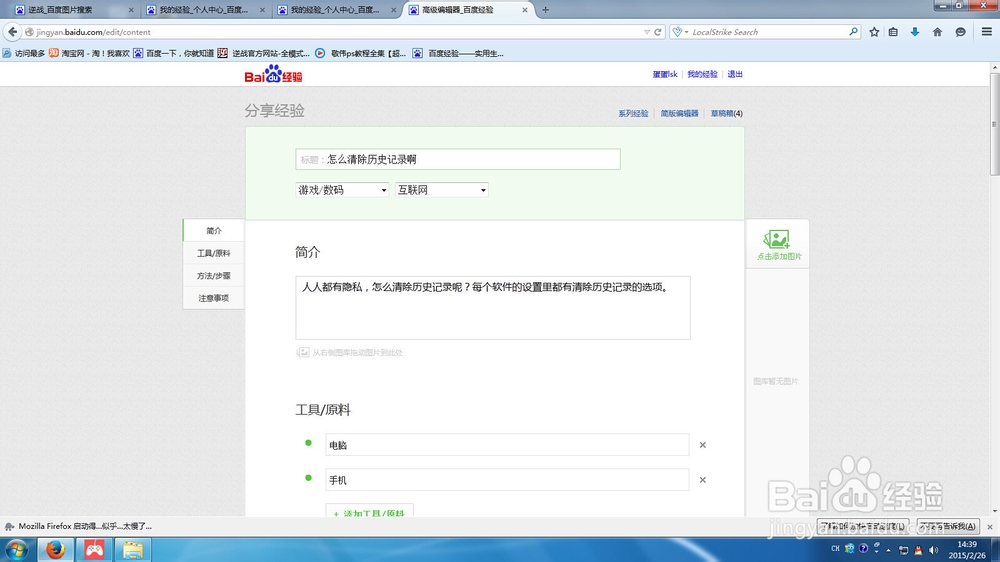Open the 访问最多 bookmarks folder

[24, 54]
